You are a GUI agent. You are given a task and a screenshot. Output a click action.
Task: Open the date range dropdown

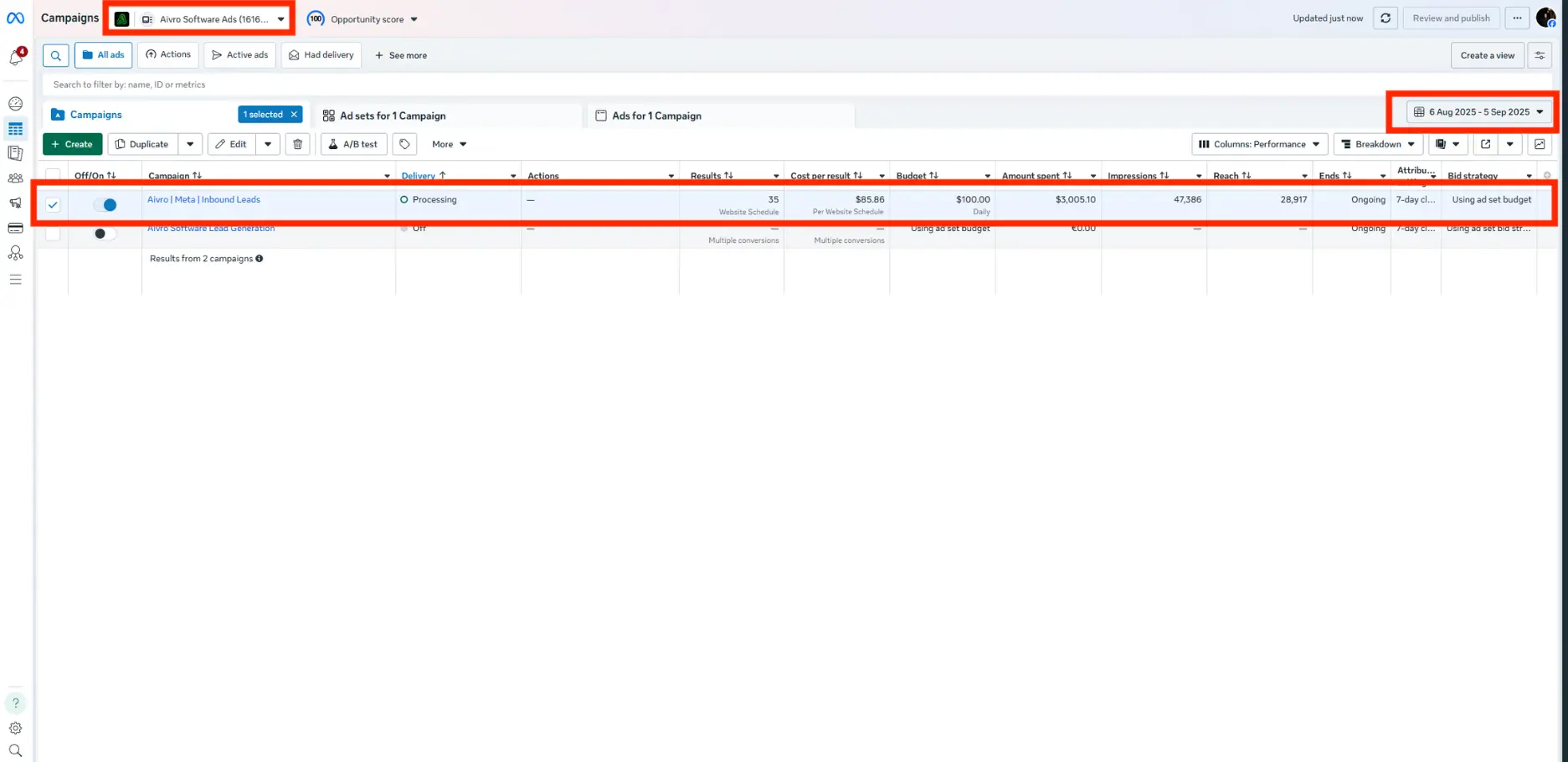[1478, 112]
